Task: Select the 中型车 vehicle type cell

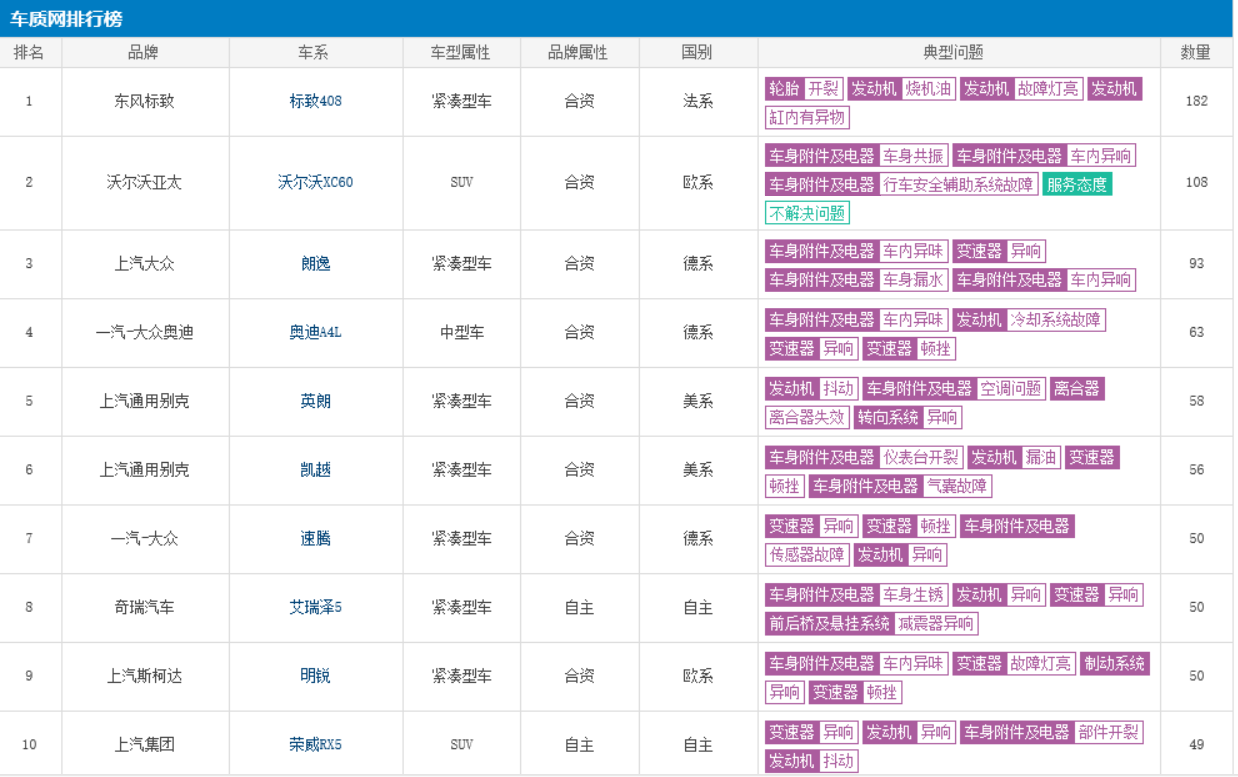Action: click(462, 332)
